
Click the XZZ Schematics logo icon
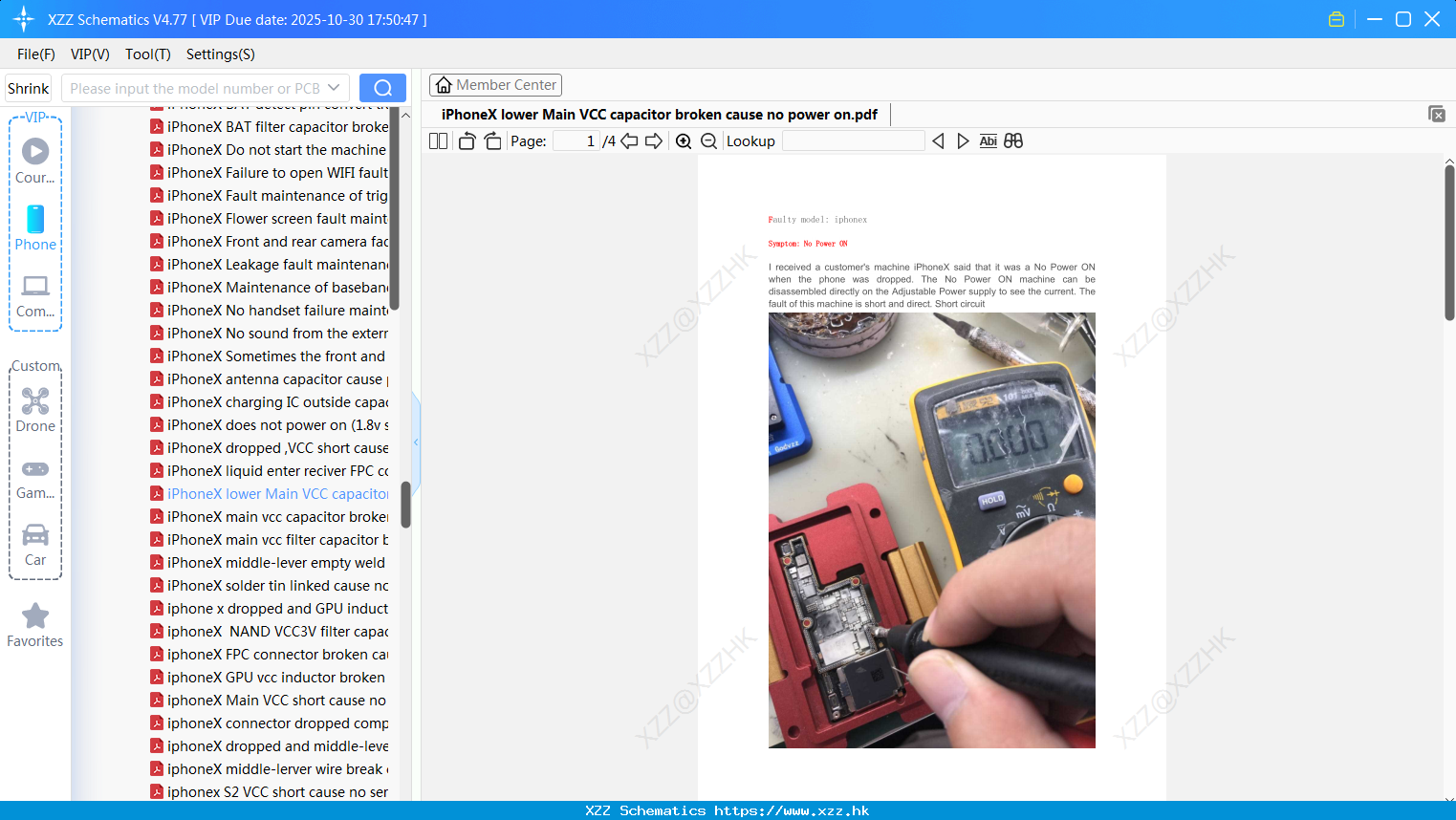pyautogui.click(x=24, y=19)
